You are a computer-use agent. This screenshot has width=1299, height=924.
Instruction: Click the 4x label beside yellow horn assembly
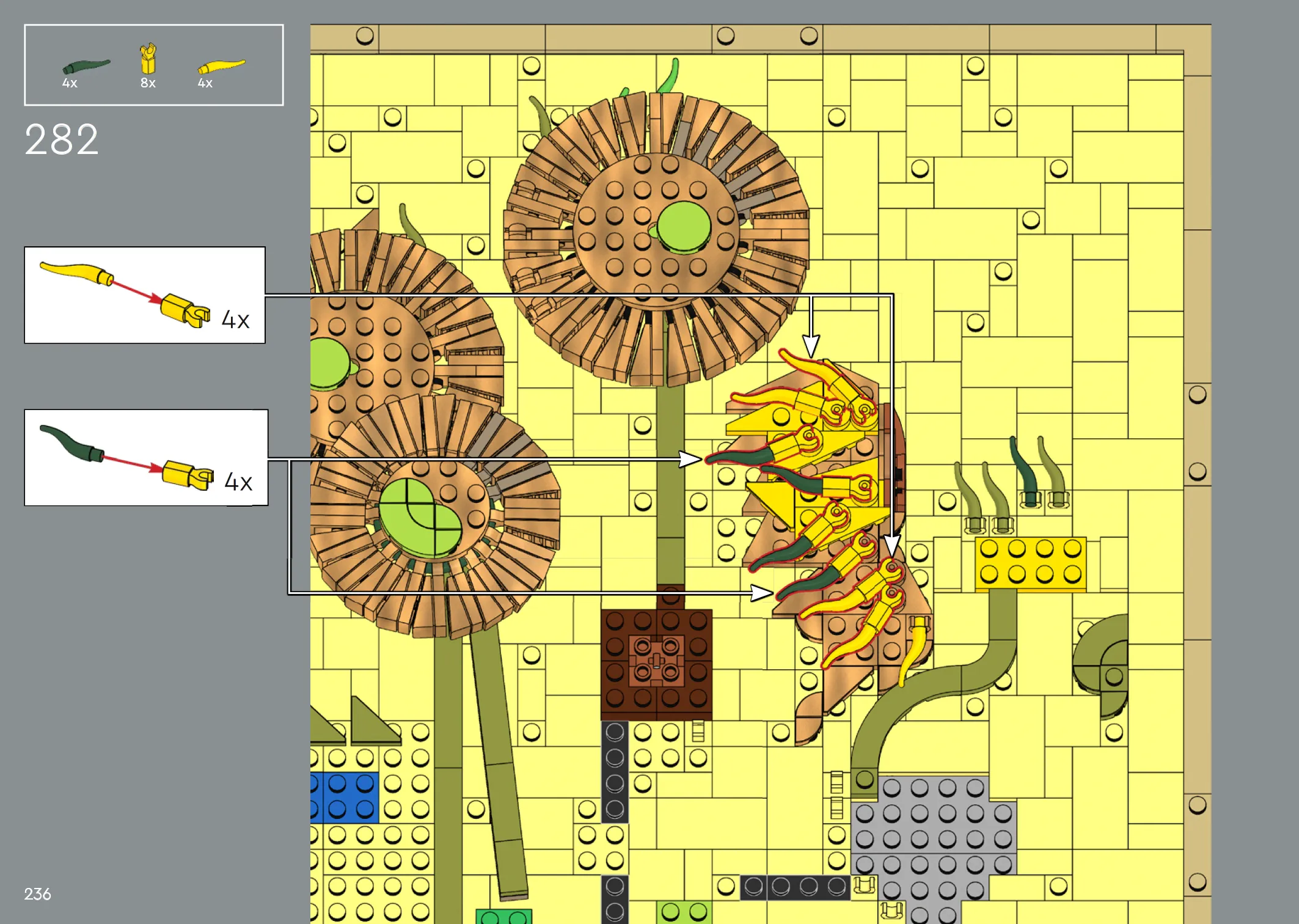pos(235,320)
